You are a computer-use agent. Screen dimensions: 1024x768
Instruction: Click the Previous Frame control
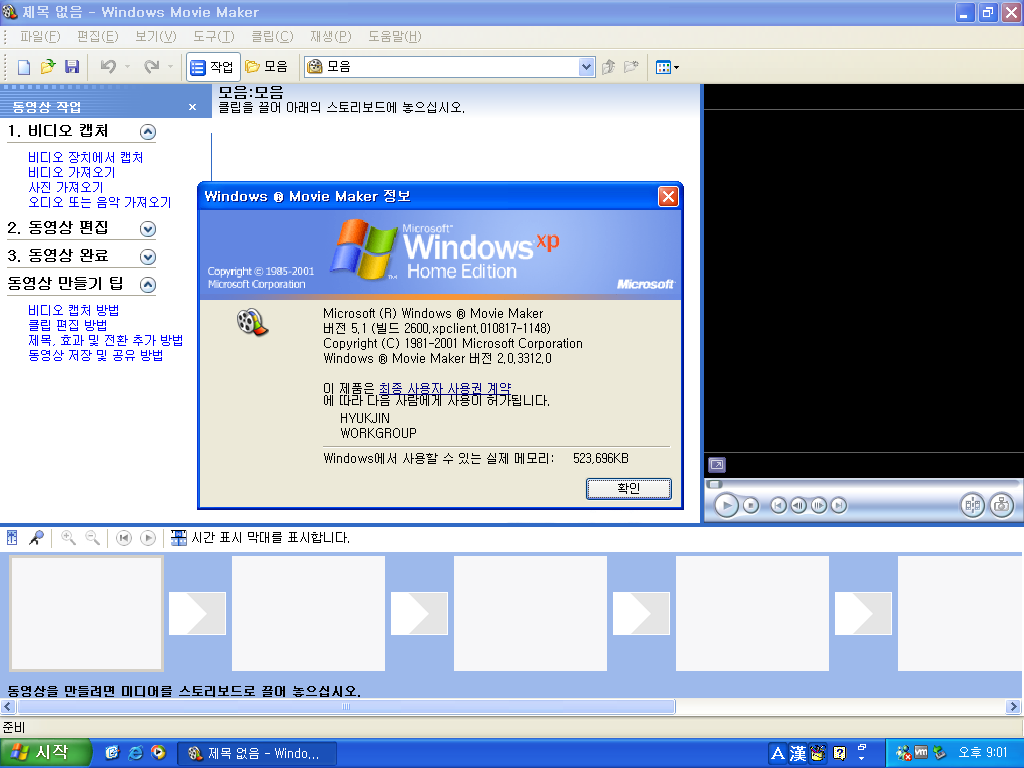pyautogui.click(x=798, y=505)
